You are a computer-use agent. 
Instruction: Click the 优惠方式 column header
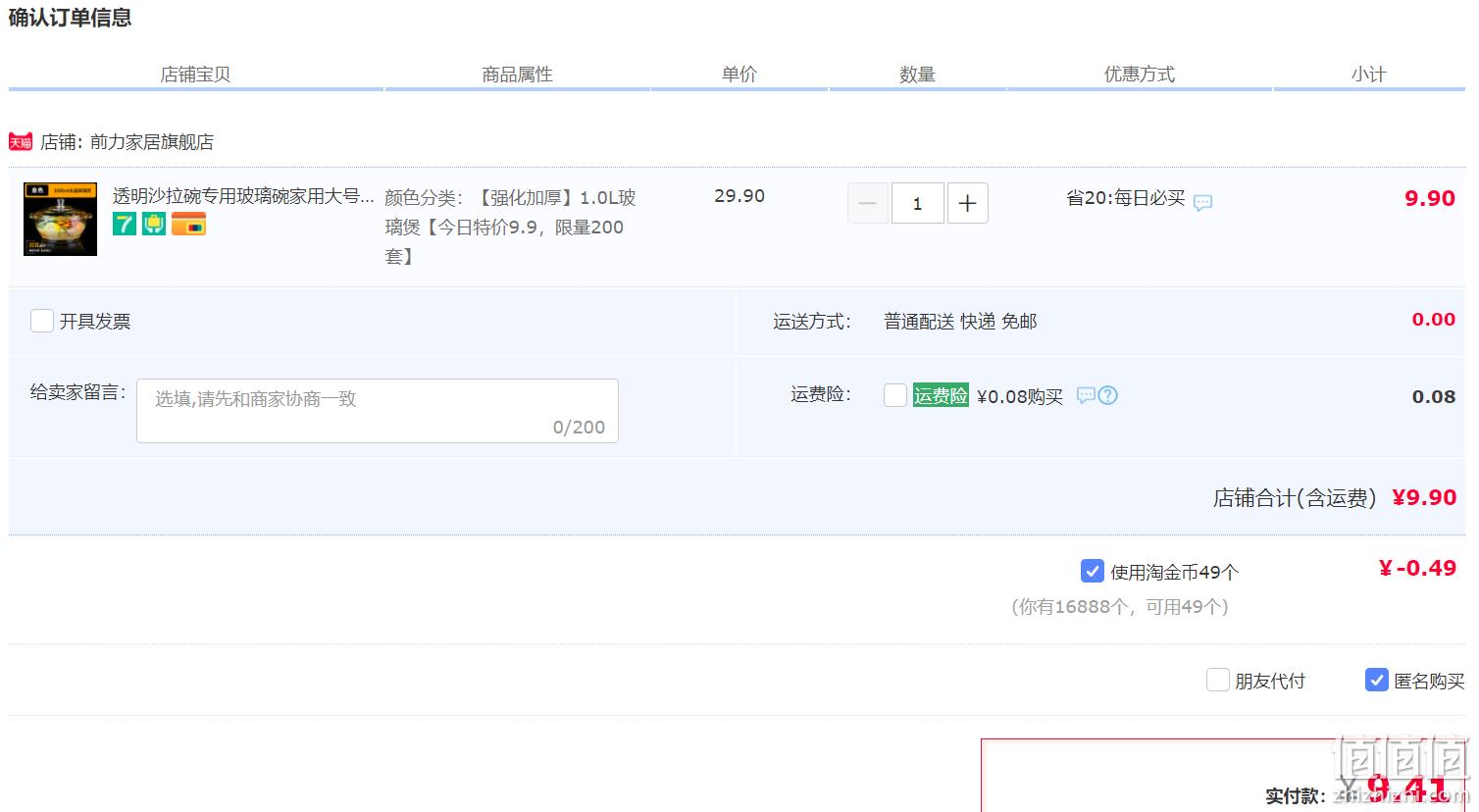point(1139,75)
